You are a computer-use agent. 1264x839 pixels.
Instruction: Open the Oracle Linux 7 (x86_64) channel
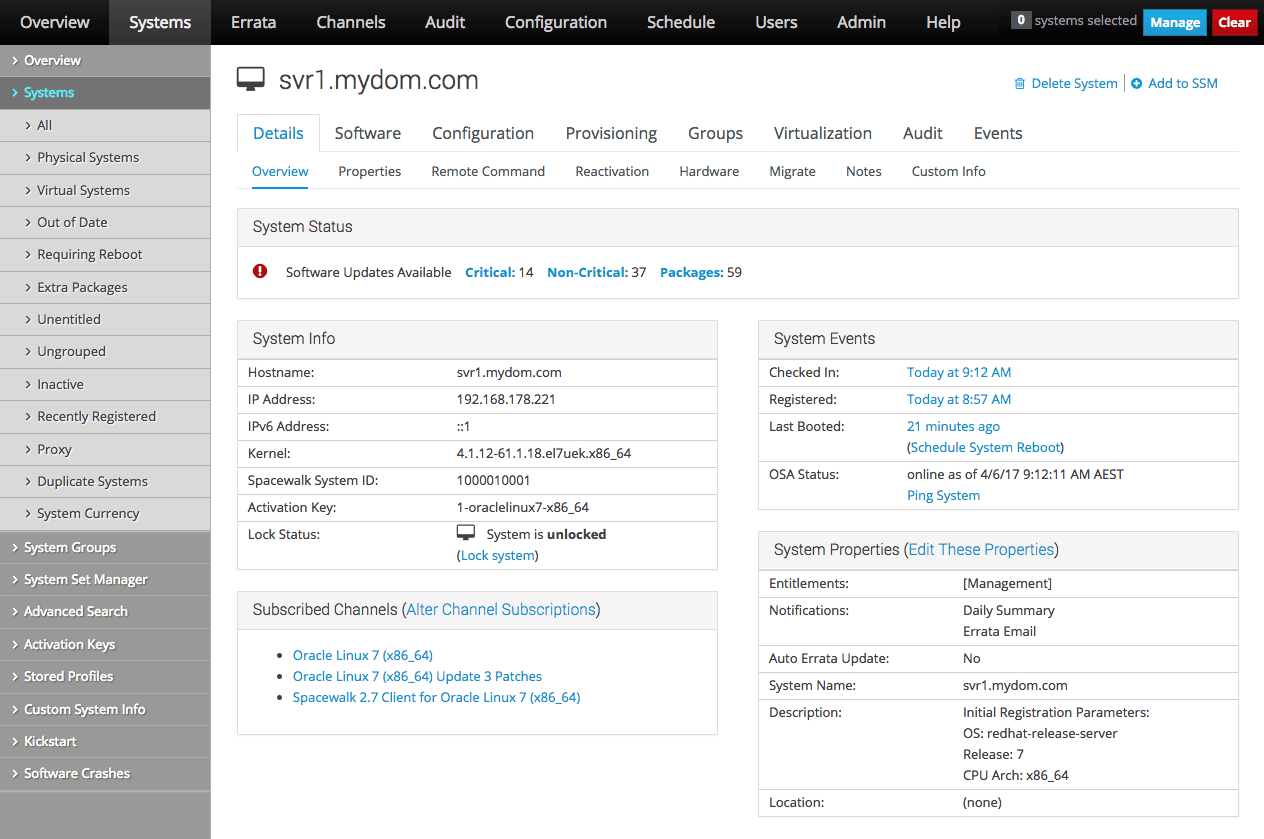pyautogui.click(x=363, y=655)
